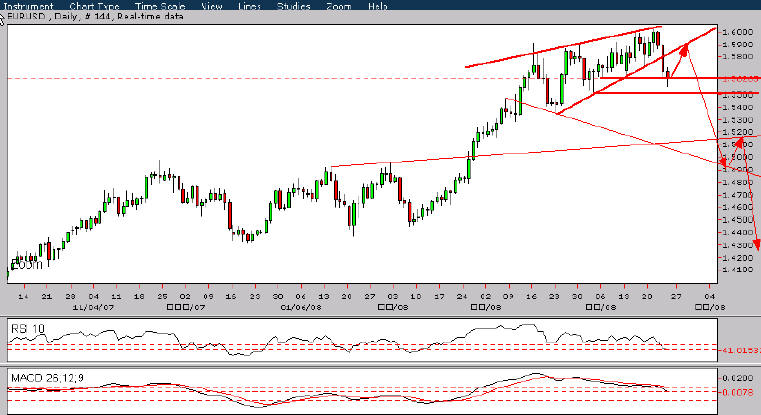Open the Time Scale menu

pyautogui.click(x=160, y=6)
